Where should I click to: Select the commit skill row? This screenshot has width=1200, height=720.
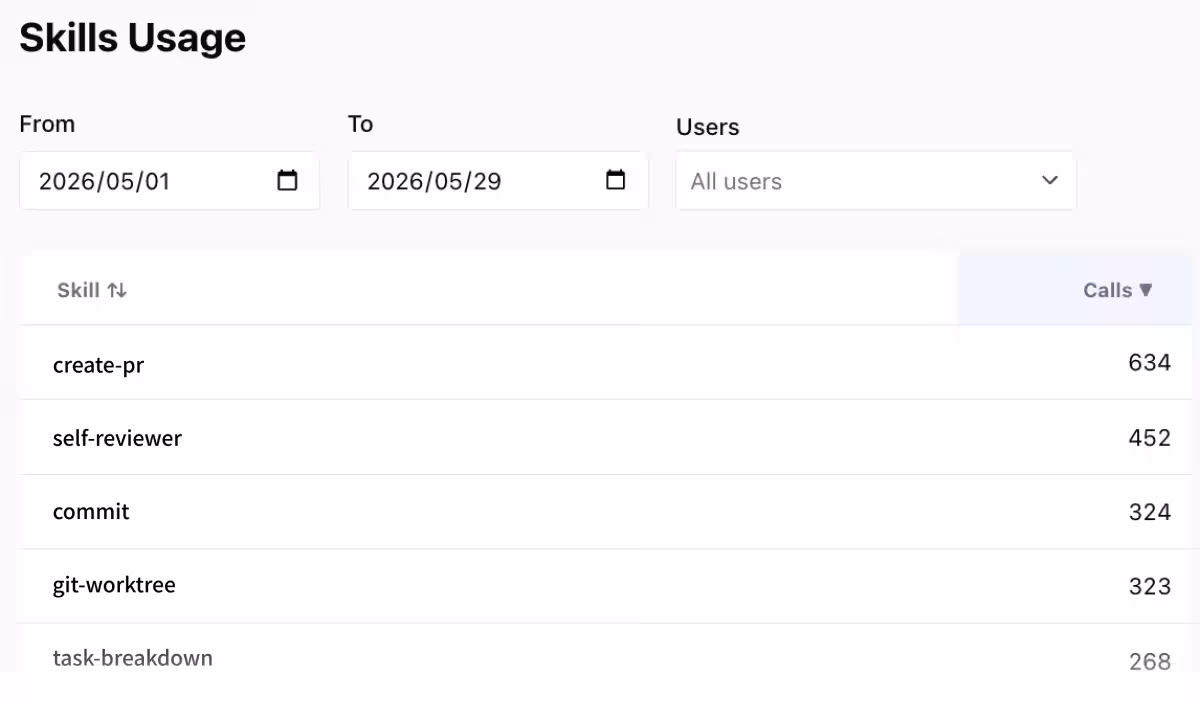coord(605,511)
